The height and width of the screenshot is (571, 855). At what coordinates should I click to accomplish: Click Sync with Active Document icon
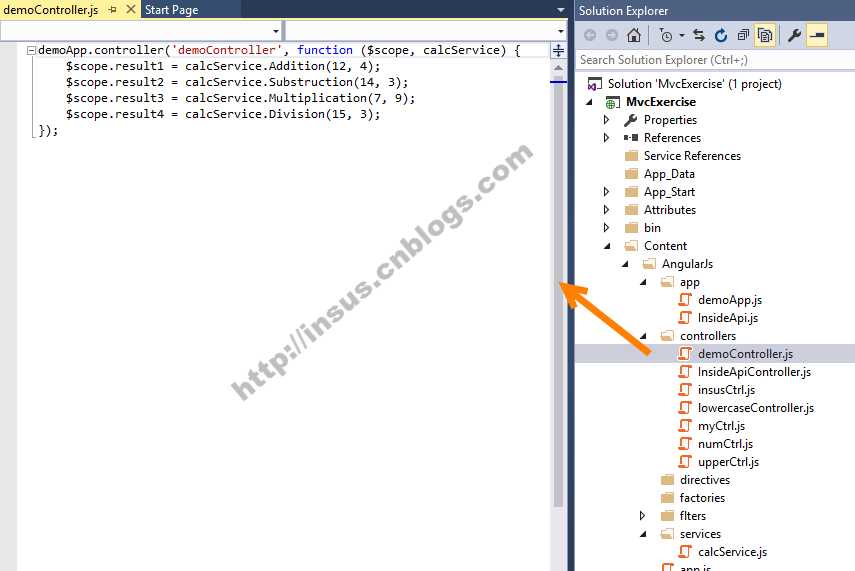click(699, 35)
